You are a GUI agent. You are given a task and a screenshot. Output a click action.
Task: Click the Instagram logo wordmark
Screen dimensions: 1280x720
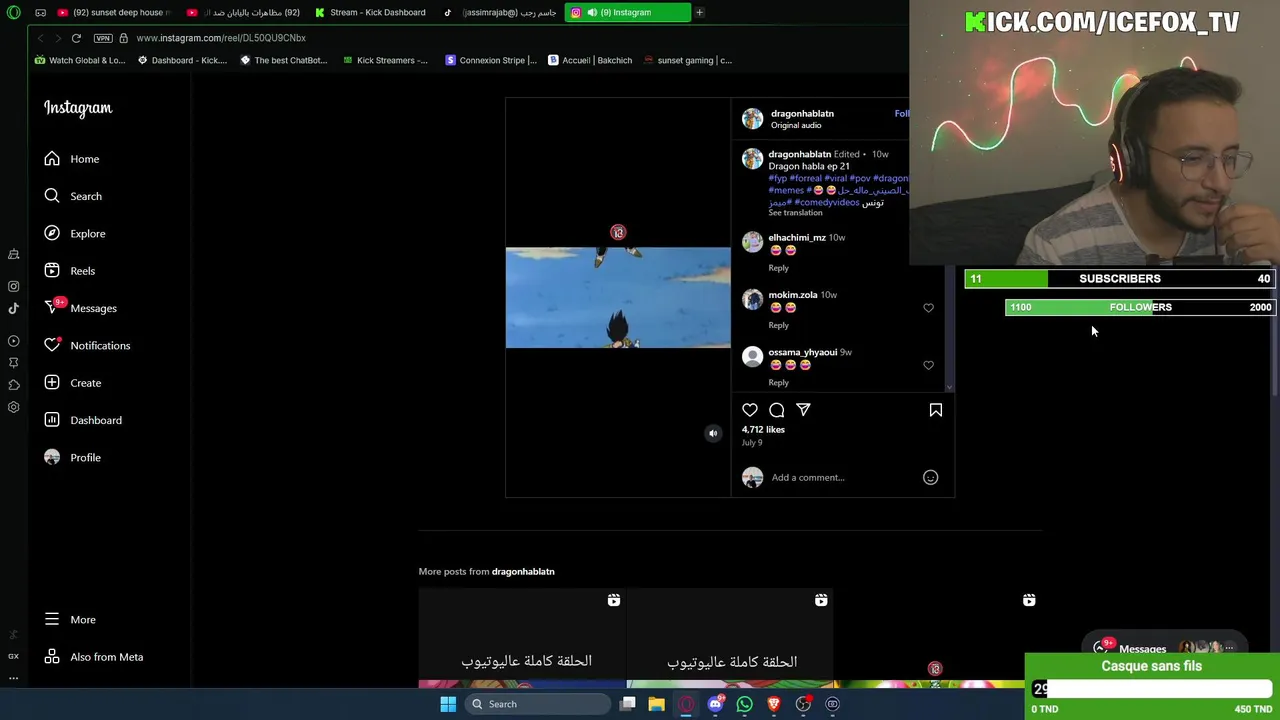pos(78,108)
